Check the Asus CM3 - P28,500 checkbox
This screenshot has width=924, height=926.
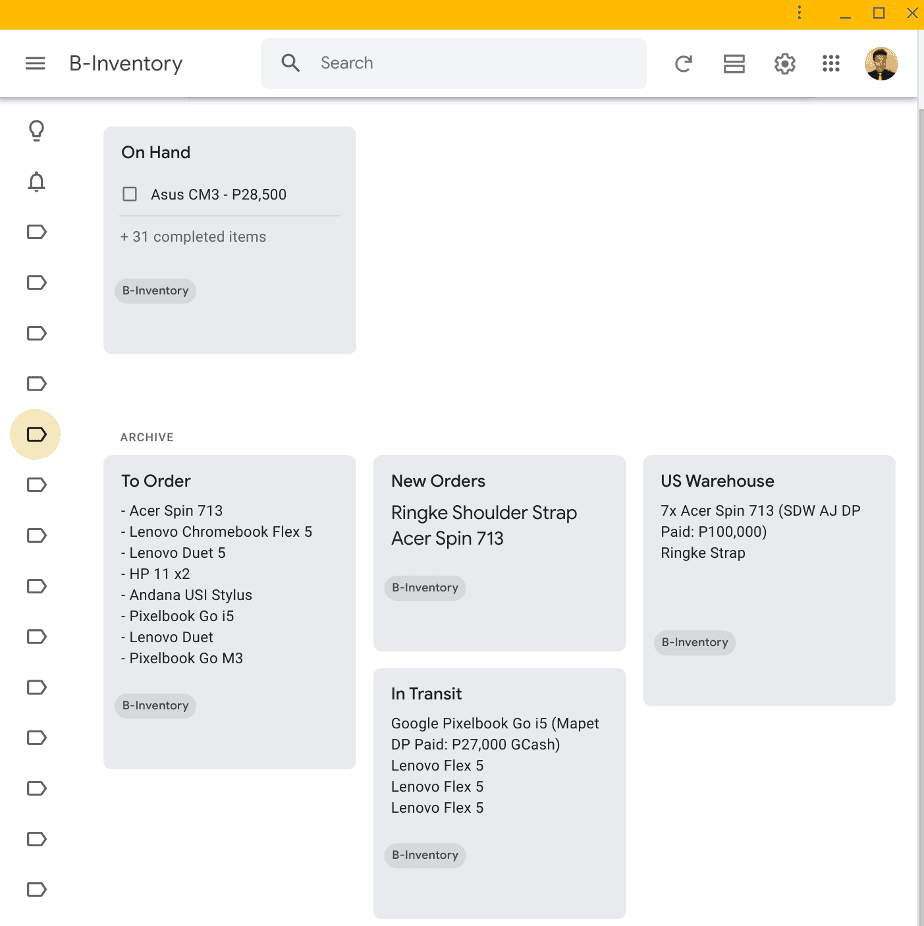click(130, 194)
